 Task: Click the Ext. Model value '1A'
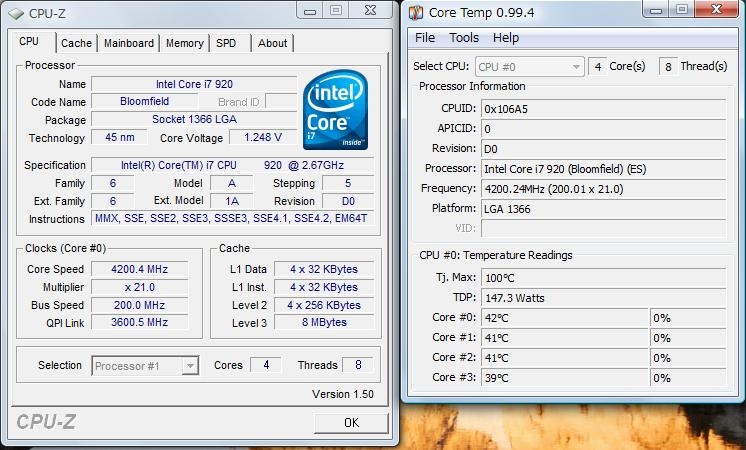click(x=232, y=201)
